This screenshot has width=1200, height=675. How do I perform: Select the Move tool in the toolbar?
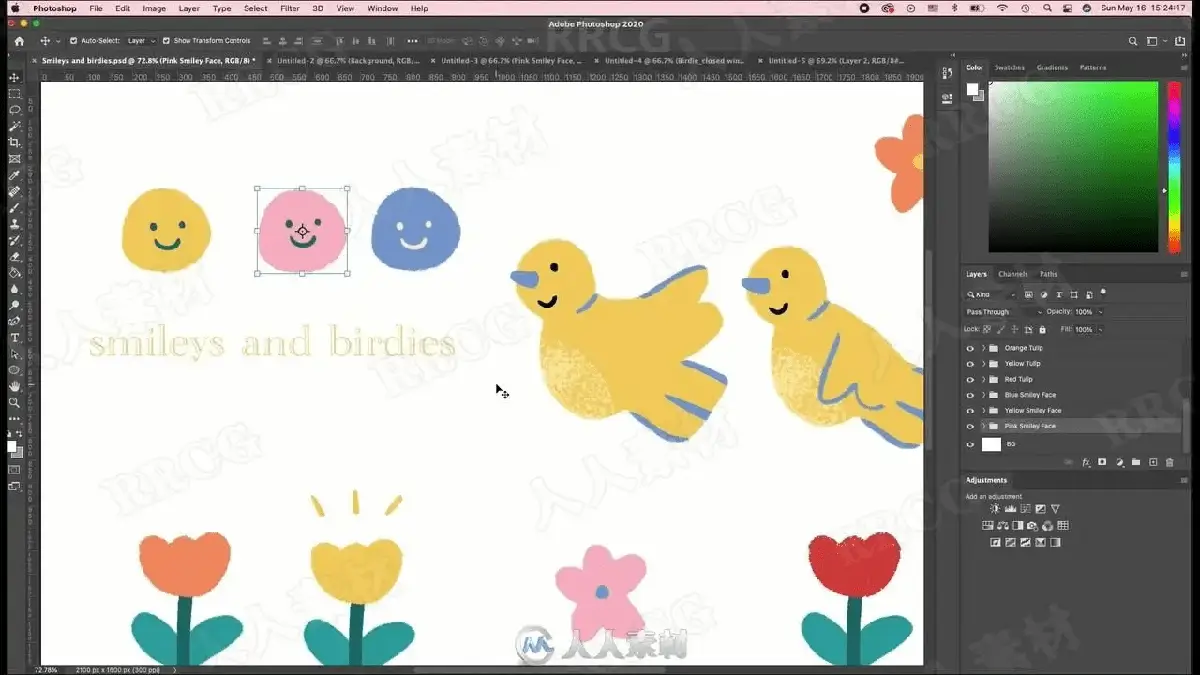[x=14, y=77]
